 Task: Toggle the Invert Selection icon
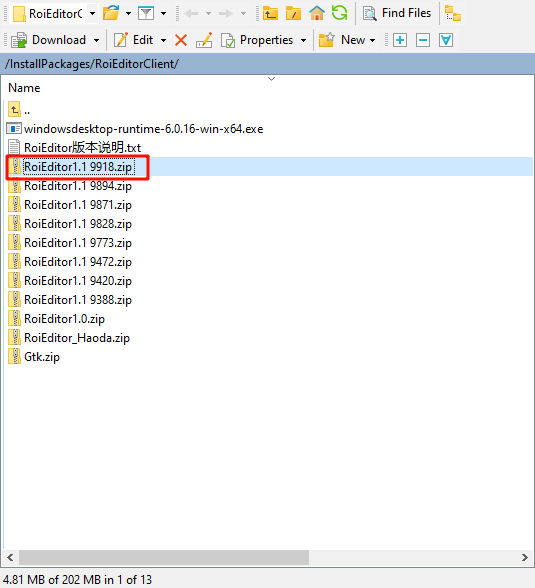click(x=446, y=40)
